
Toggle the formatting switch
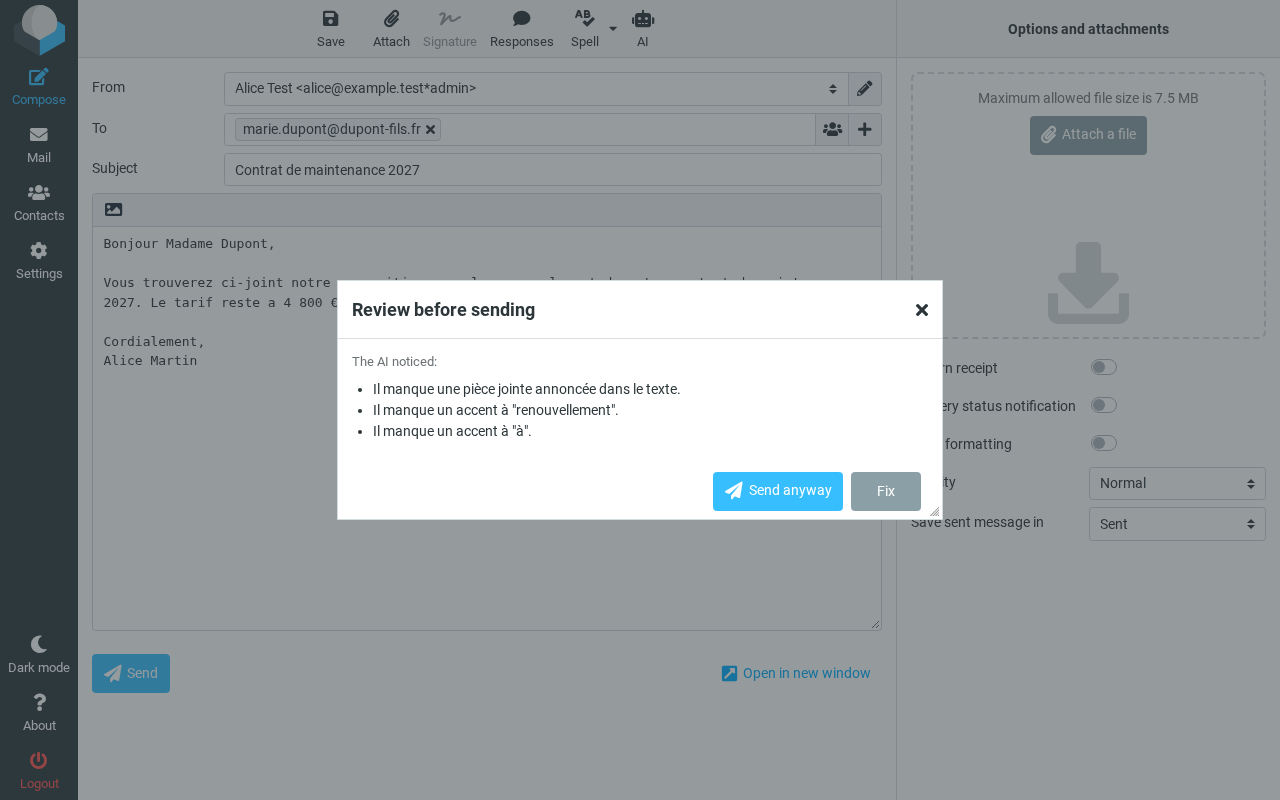[x=1103, y=443]
